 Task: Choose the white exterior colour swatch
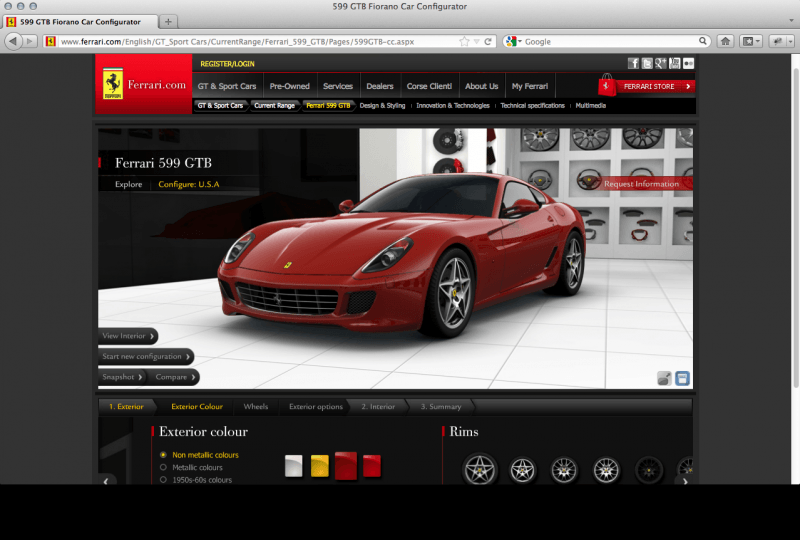(293, 466)
